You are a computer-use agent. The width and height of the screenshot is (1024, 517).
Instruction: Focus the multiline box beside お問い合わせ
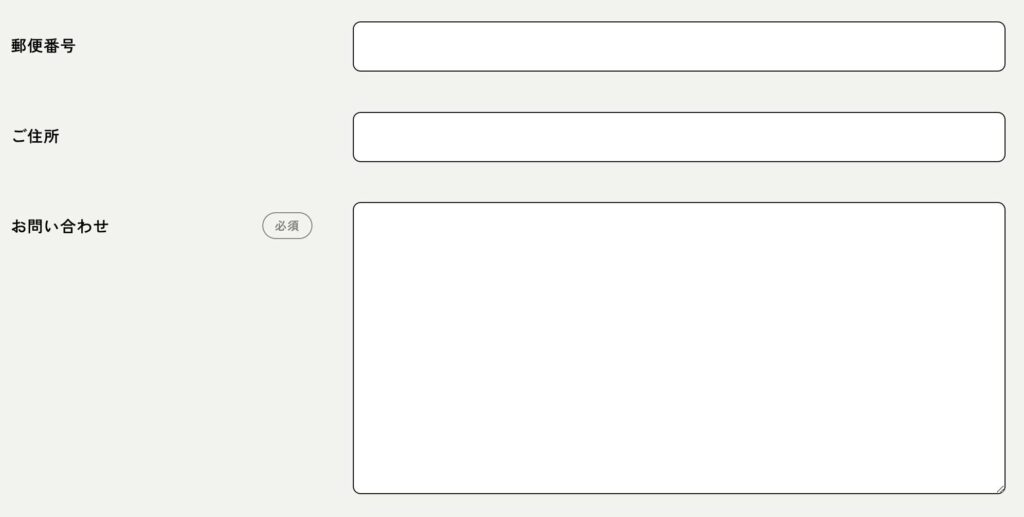click(x=679, y=348)
